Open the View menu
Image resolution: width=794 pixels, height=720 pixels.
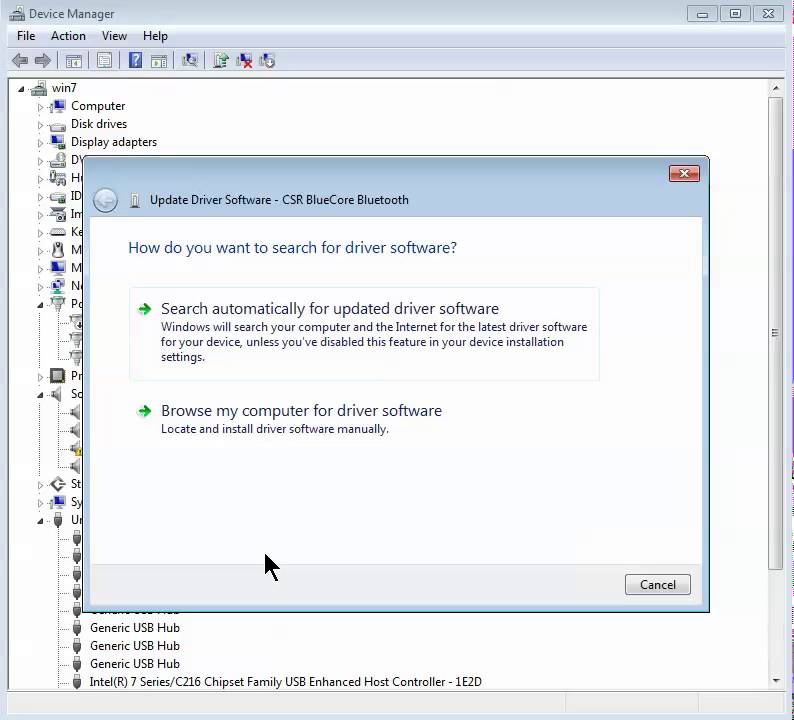(114, 36)
